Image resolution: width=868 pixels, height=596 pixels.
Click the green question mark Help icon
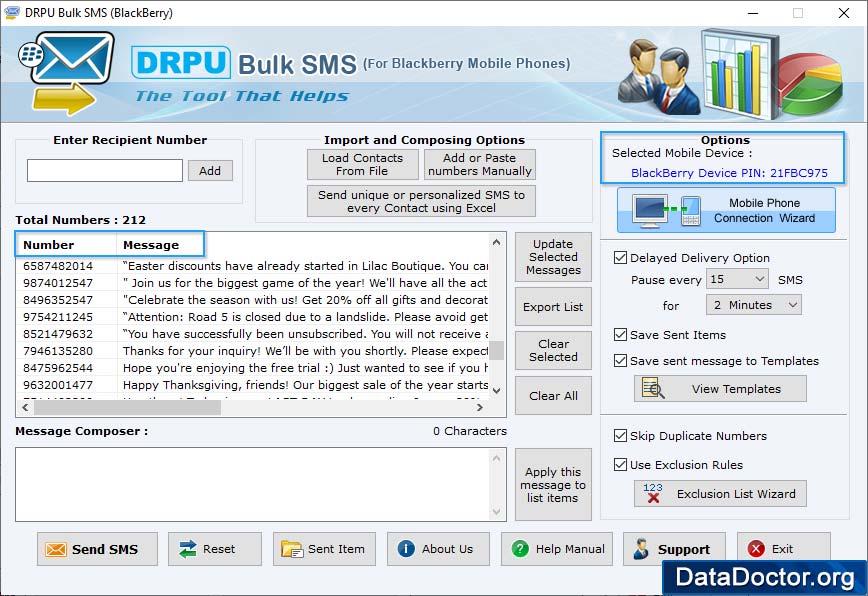tap(520, 549)
